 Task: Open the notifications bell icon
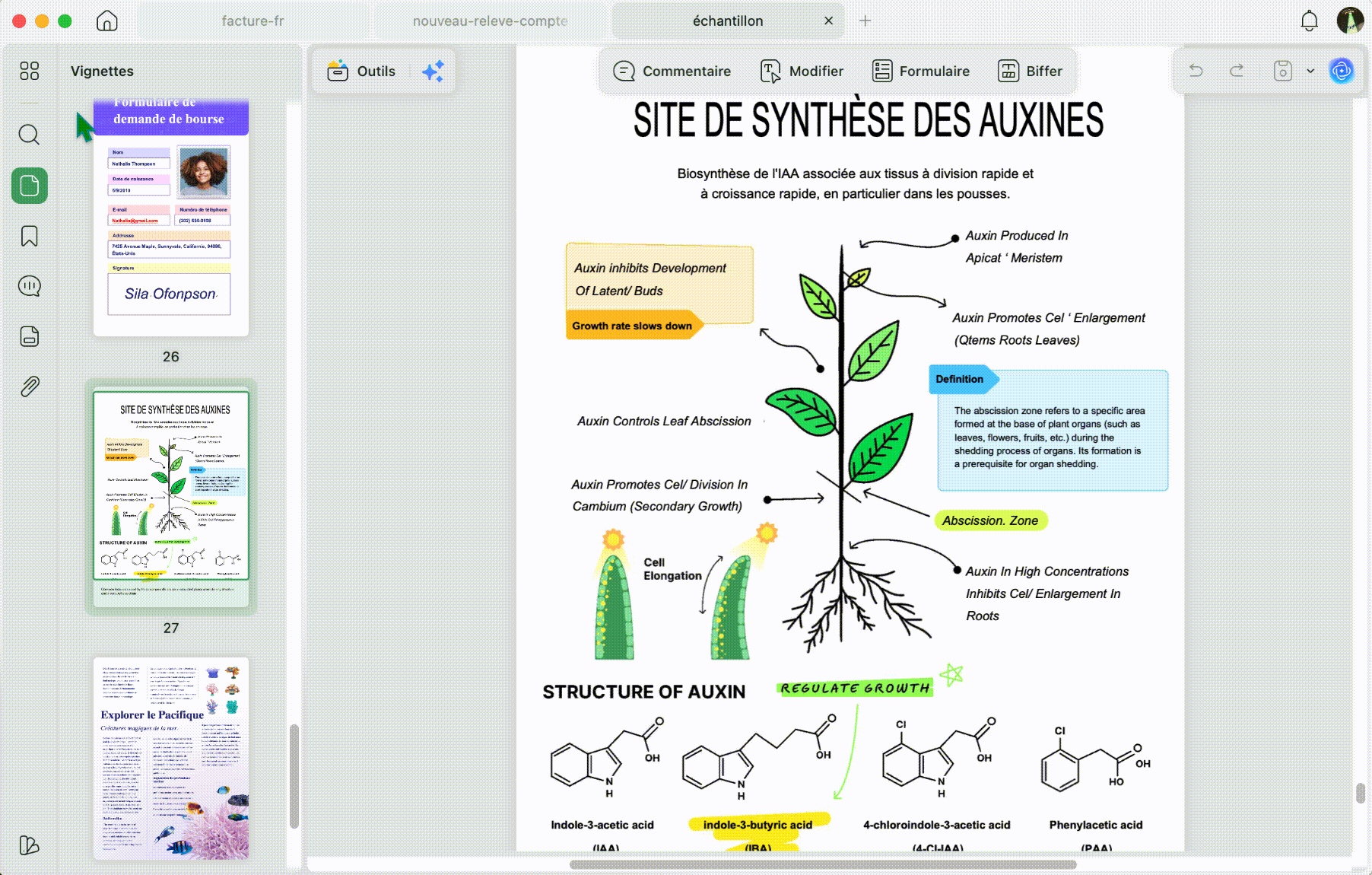point(1309,21)
